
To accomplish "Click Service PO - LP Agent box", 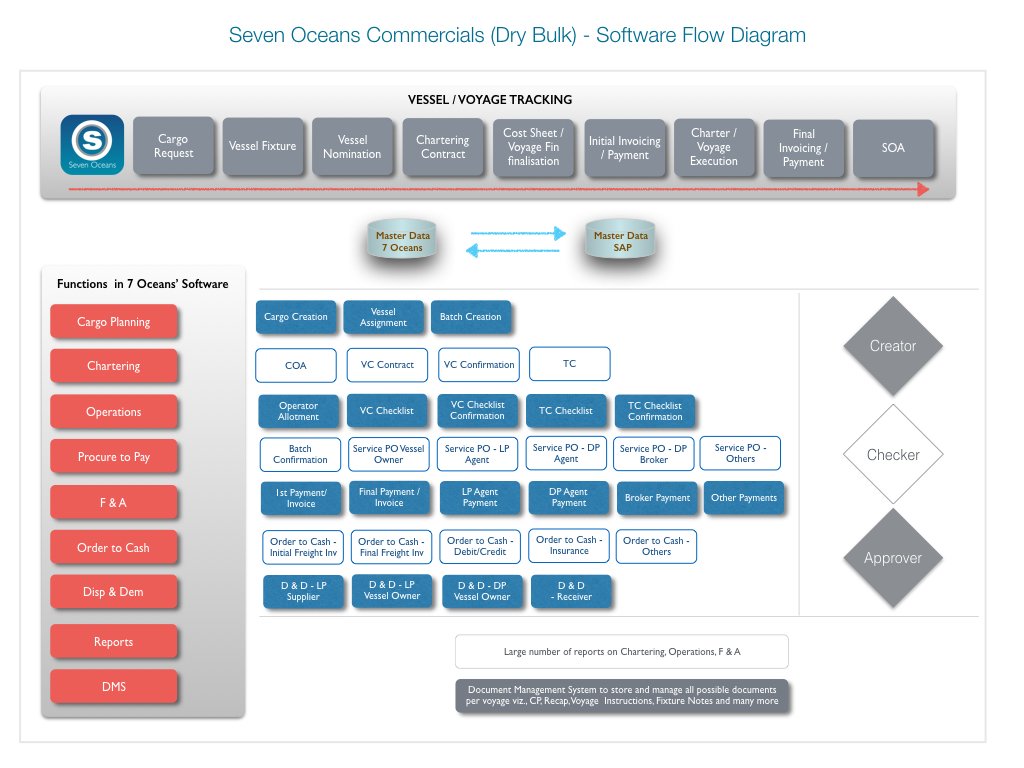I will tap(477, 454).
